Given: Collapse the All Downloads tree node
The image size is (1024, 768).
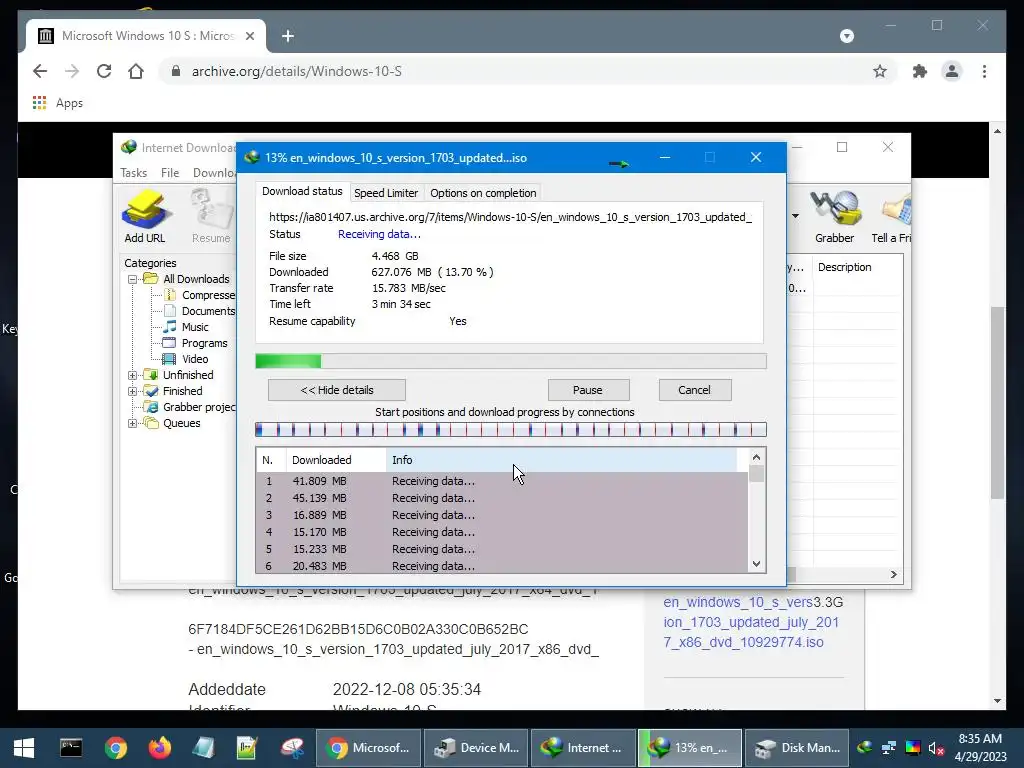Looking at the screenshot, I should [133, 279].
